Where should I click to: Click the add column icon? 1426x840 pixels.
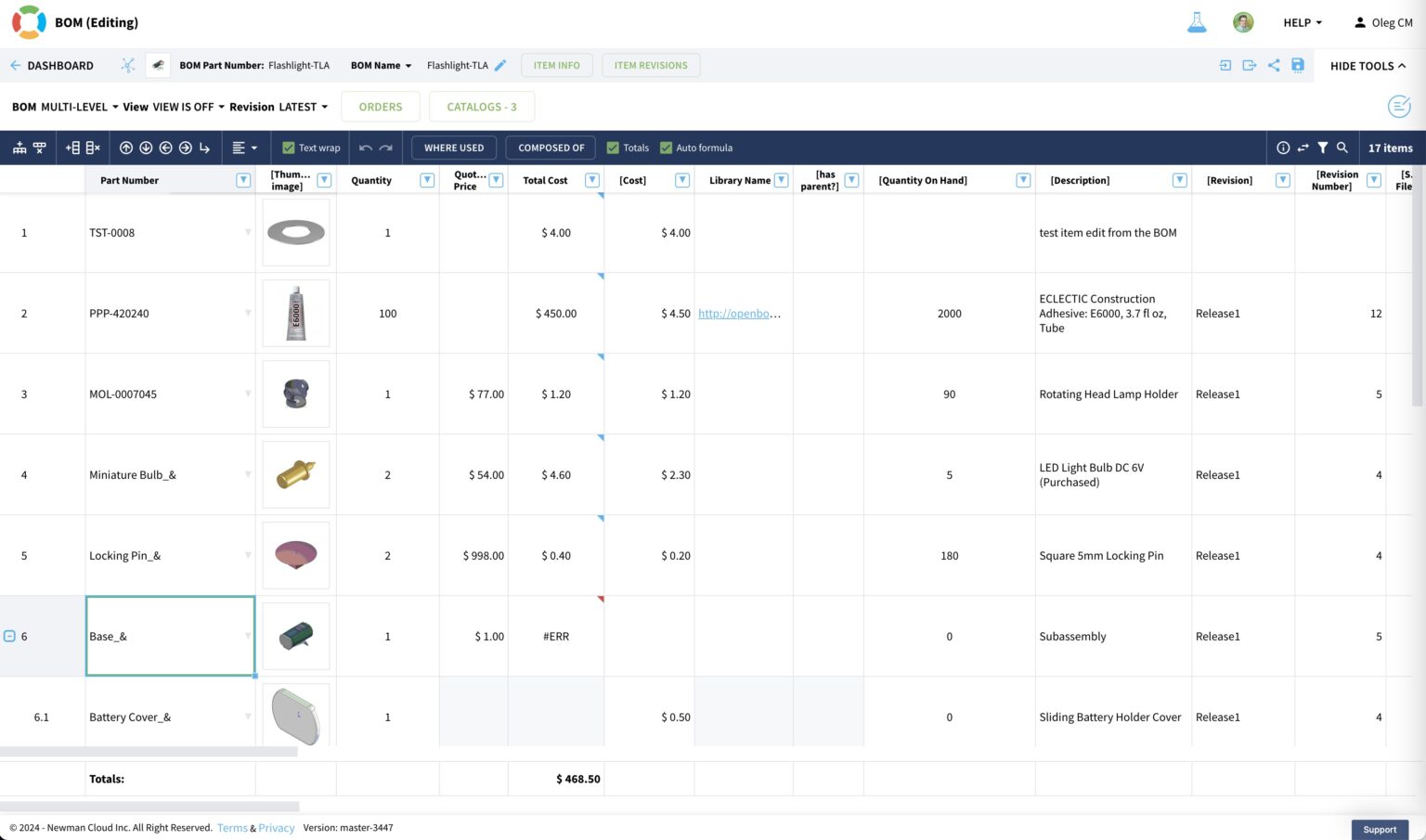click(x=73, y=148)
